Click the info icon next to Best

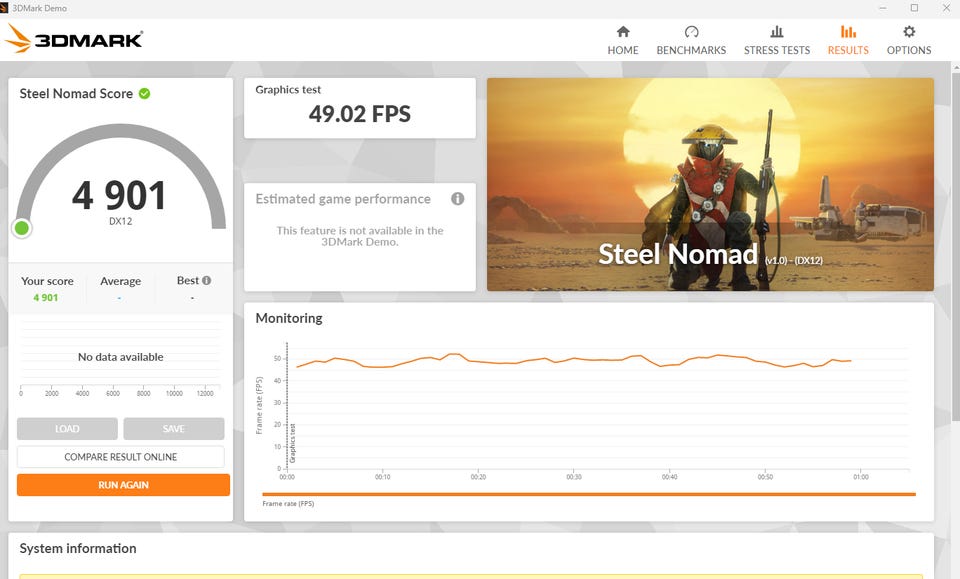[206, 280]
